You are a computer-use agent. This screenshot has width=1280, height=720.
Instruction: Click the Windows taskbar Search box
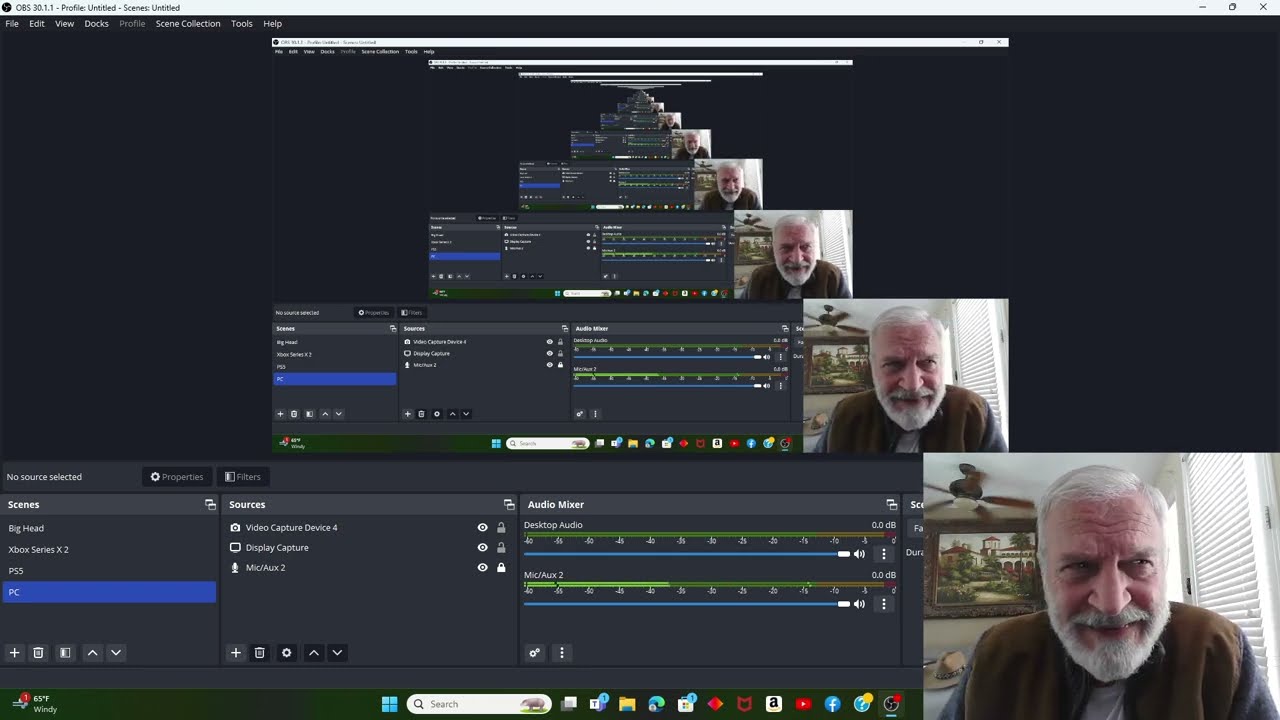tap(480, 704)
